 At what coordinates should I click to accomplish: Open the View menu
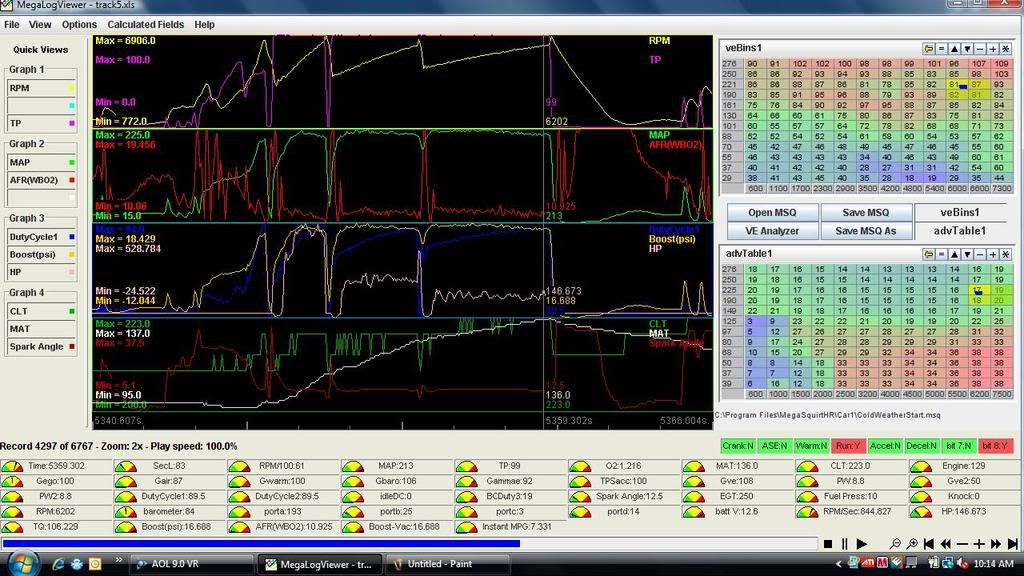coord(40,24)
